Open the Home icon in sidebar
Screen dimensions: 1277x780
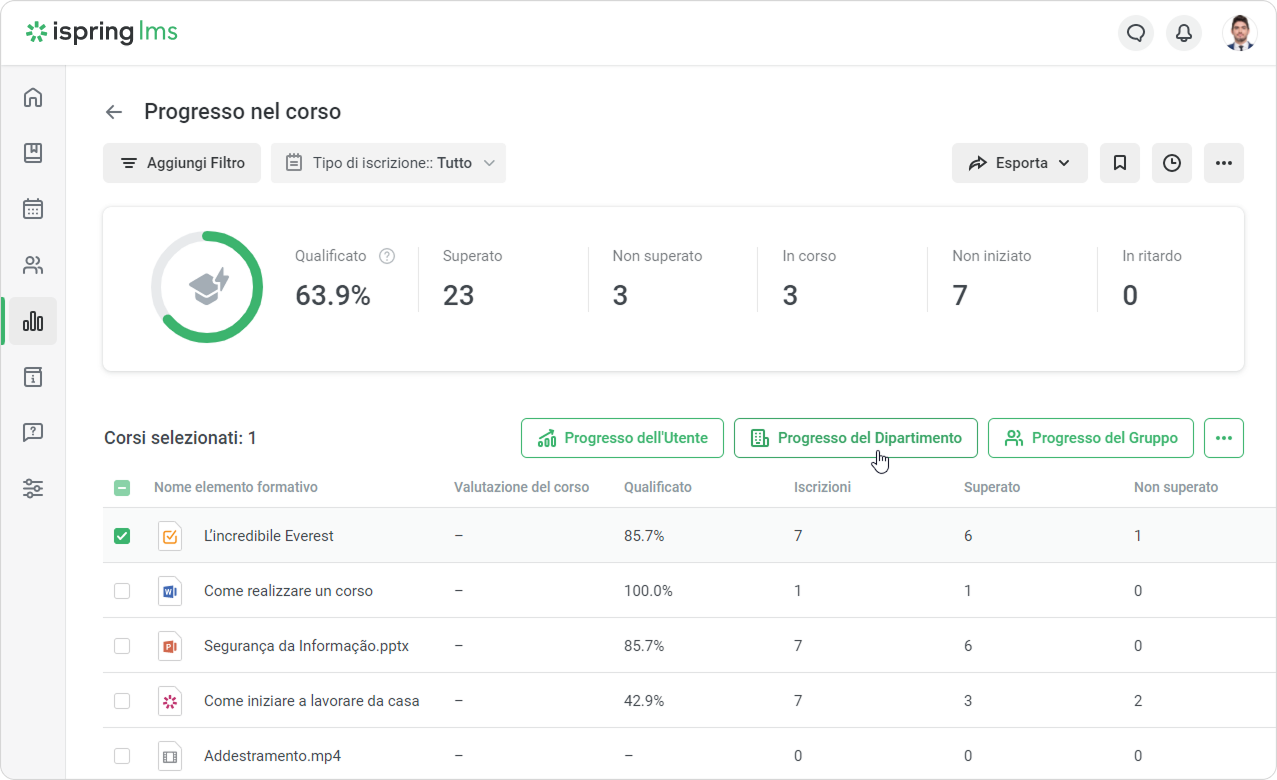(x=33, y=97)
